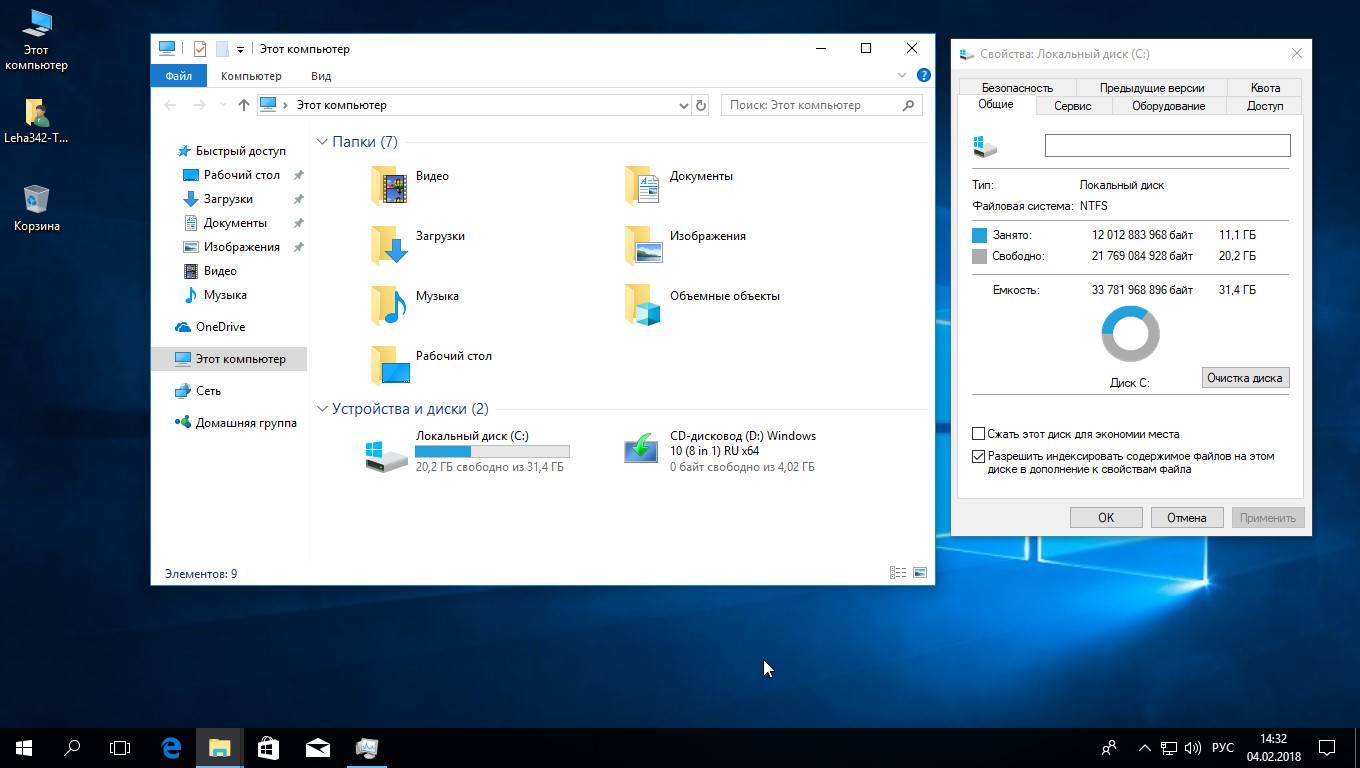Expand the address bar history dropdown
Viewport: 1360px width, 768px height.
684,105
